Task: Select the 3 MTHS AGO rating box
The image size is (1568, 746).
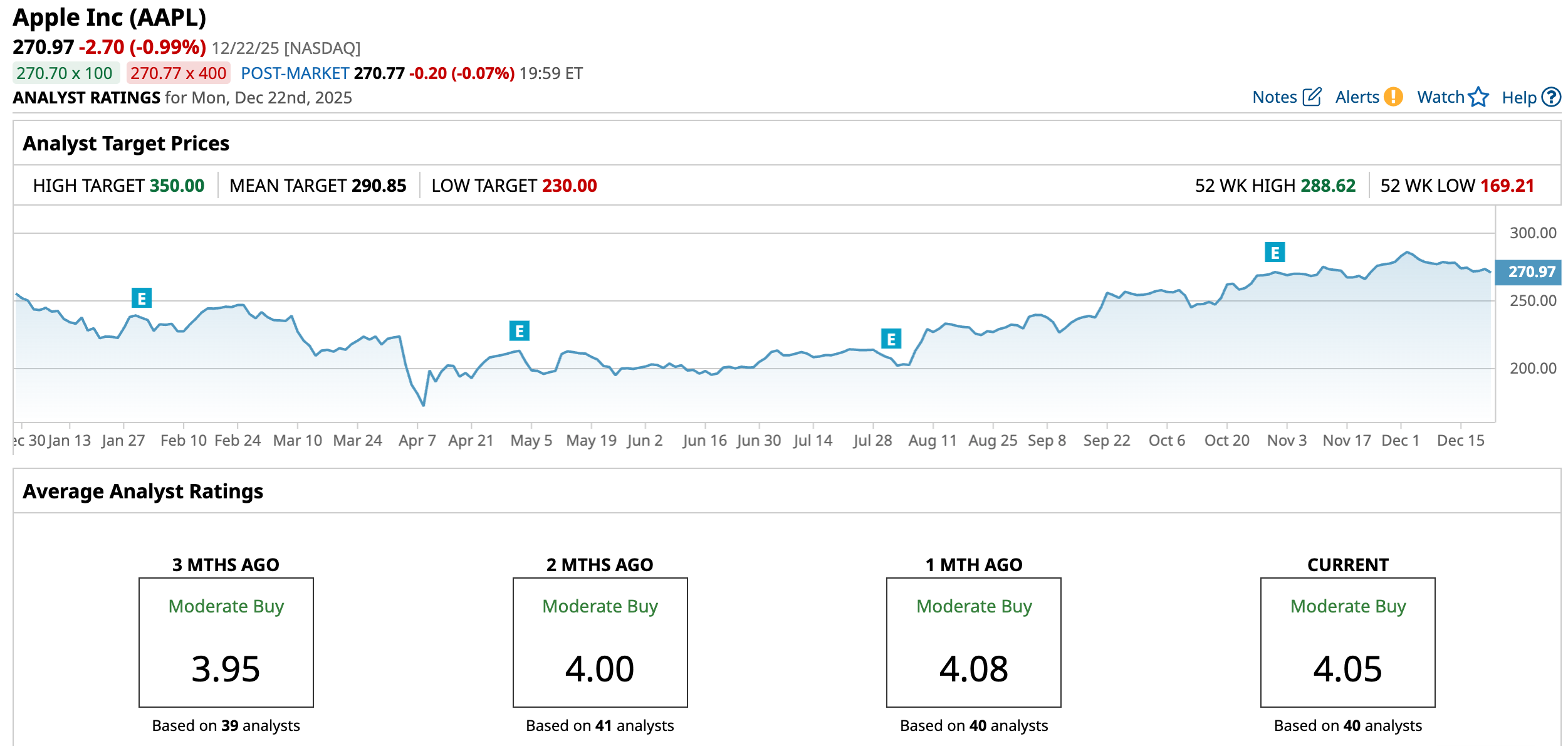Action: pyautogui.click(x=226, y=642)
